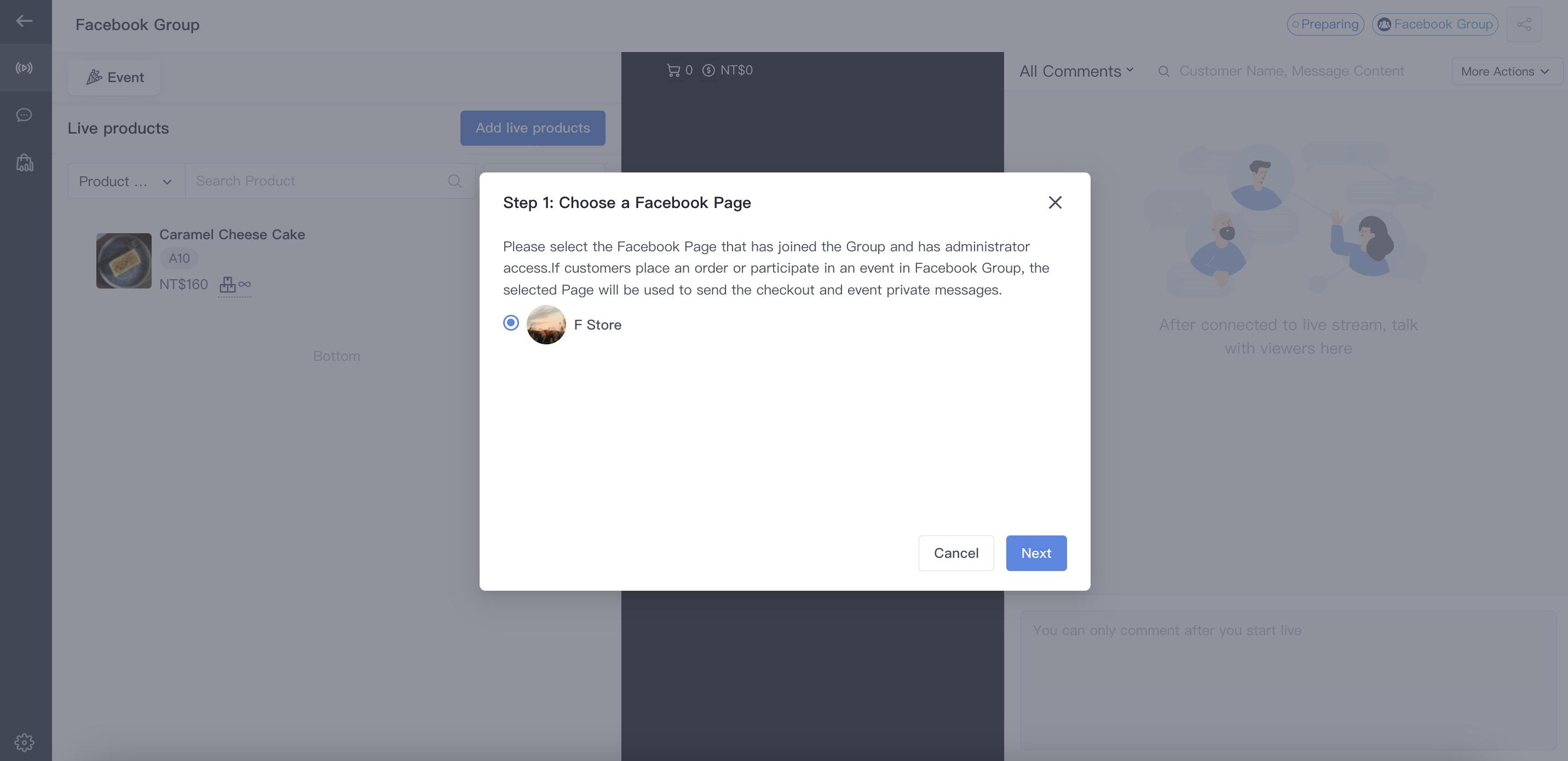Viewport: 1568px width, 761px height.
Task: Click the share icon button
Action: [1524, 24]
